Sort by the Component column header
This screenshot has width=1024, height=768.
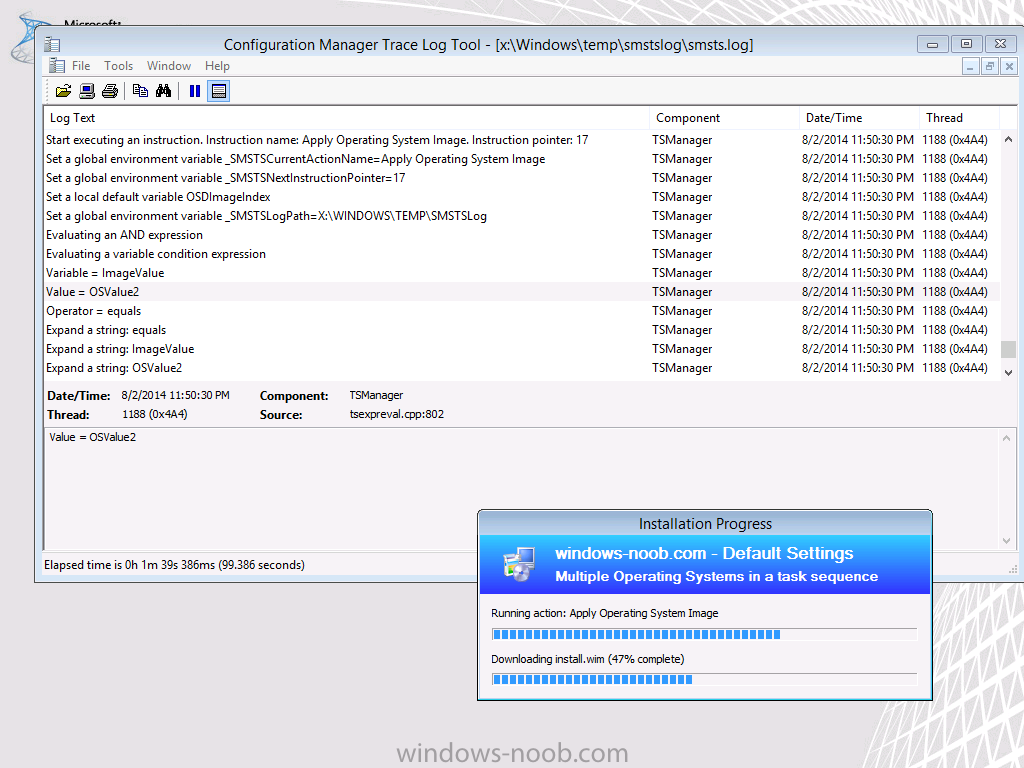pos(724,118)
